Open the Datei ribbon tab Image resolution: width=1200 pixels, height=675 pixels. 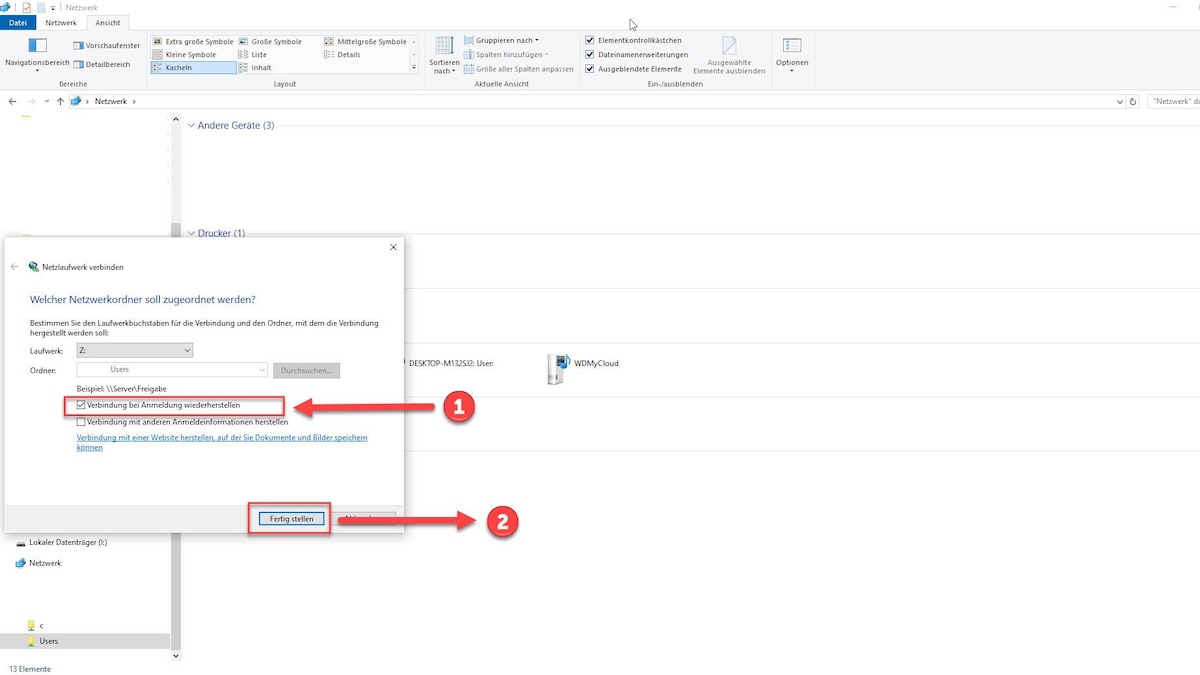point(18,22)
